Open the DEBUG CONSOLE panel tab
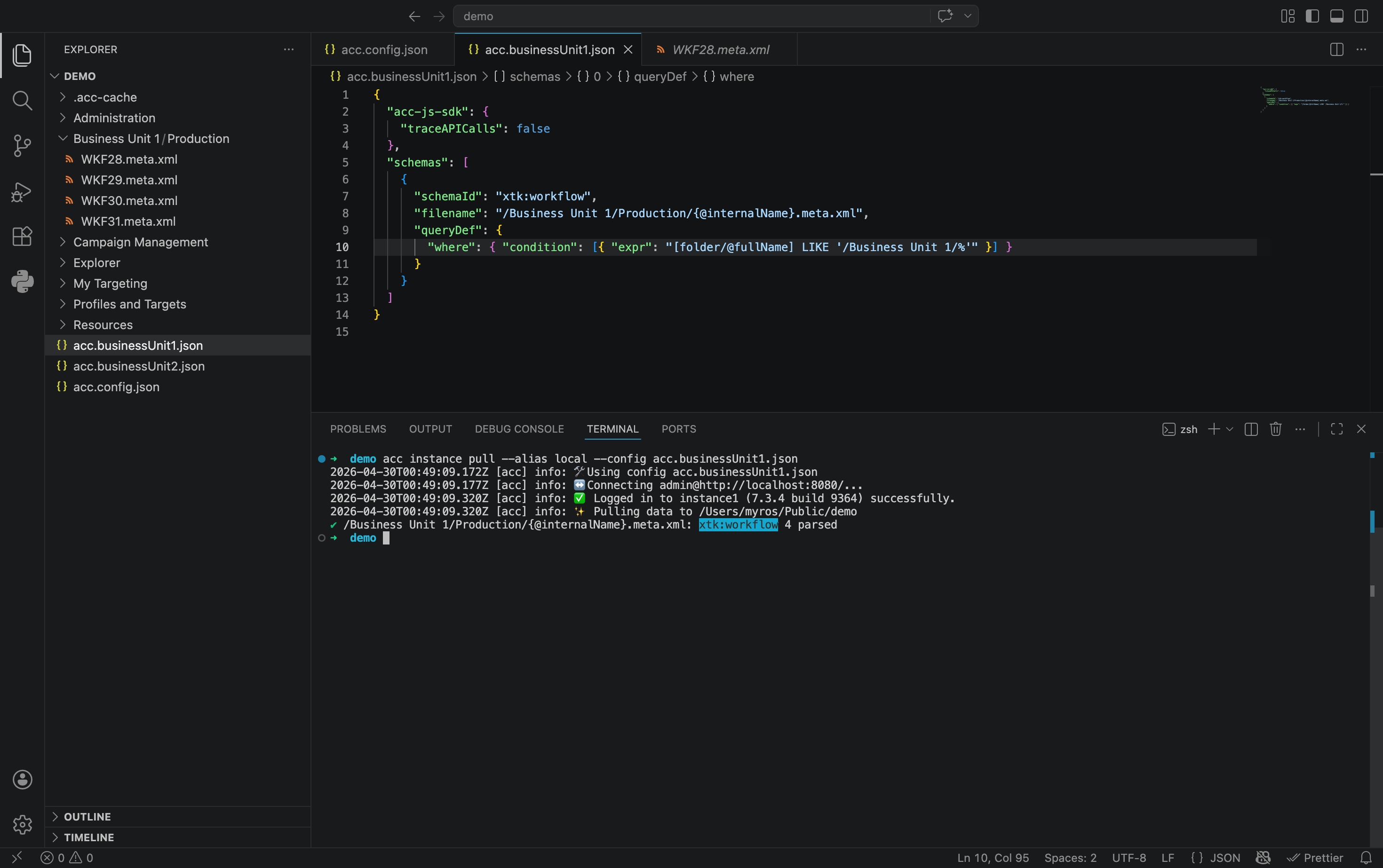Image resolution: width=1383 pixels, height=868 pixels. pos(519,429)
